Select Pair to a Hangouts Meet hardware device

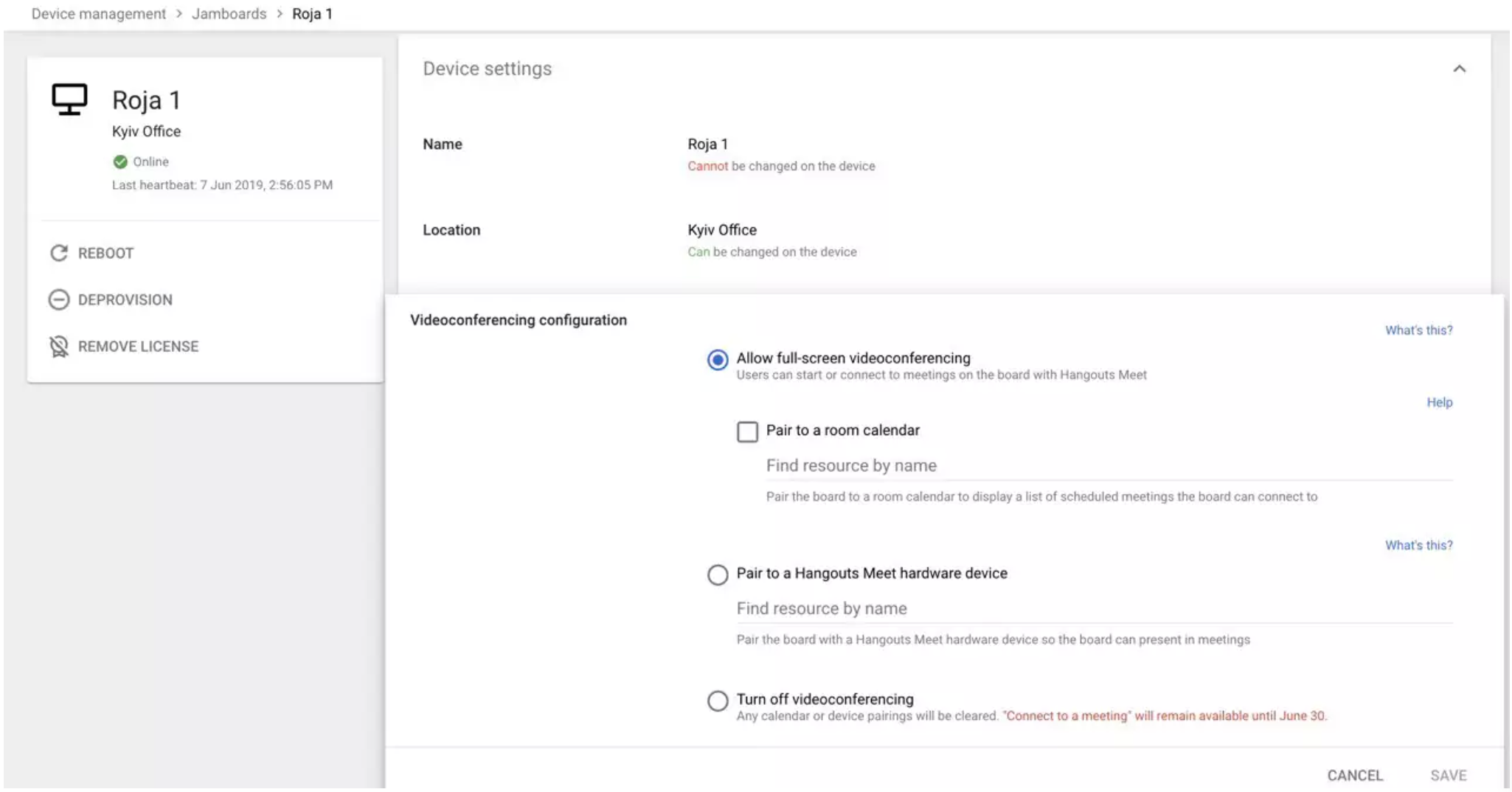point(718,574)
